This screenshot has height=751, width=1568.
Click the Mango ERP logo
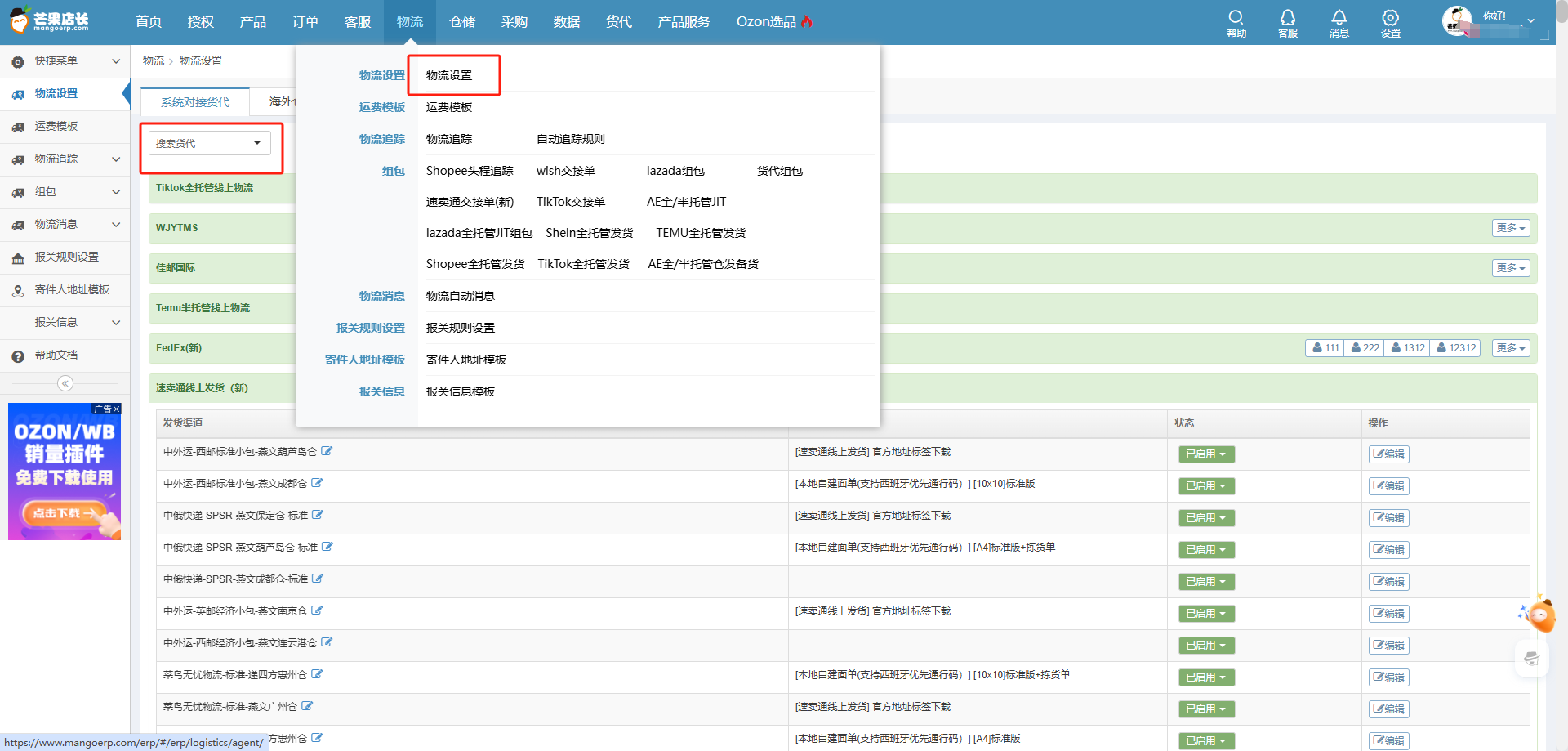51,21
